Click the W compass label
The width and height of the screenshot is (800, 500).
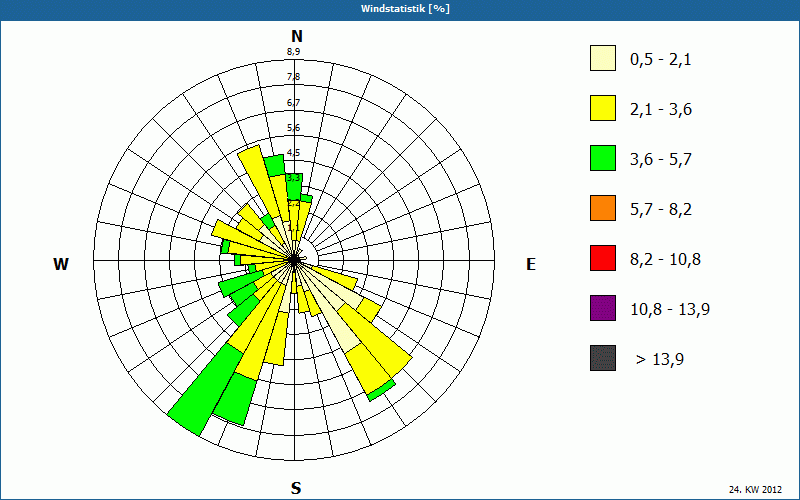click(x=61, y=264)
